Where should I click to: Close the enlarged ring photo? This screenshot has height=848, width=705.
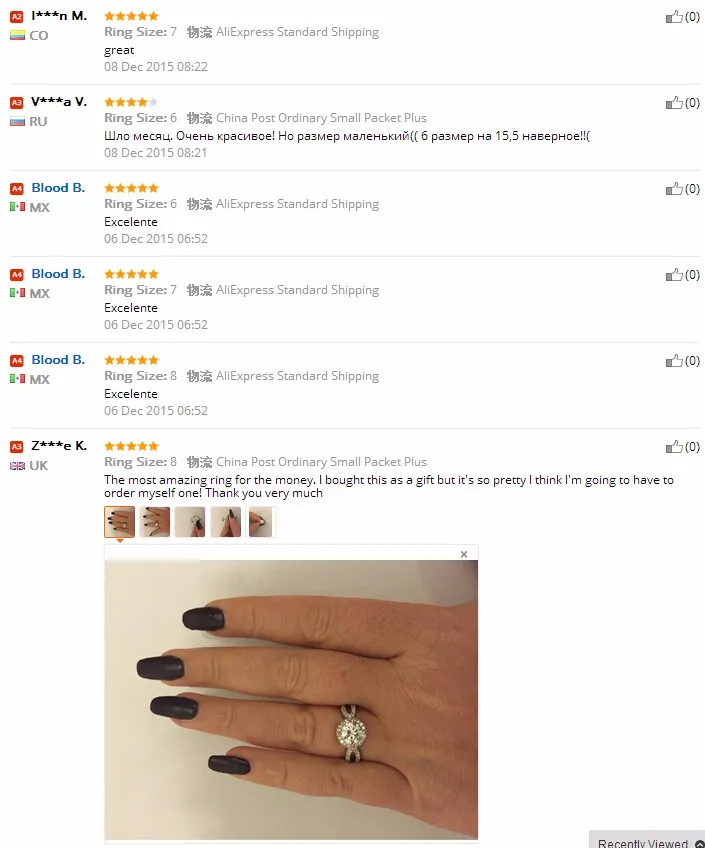(464, 554)
